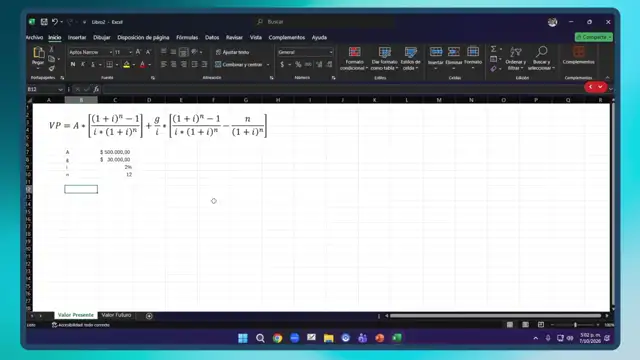Open Ordenar y filtrar menu
640x360 pixels.
pyautogui.click(x=516, y=58)
